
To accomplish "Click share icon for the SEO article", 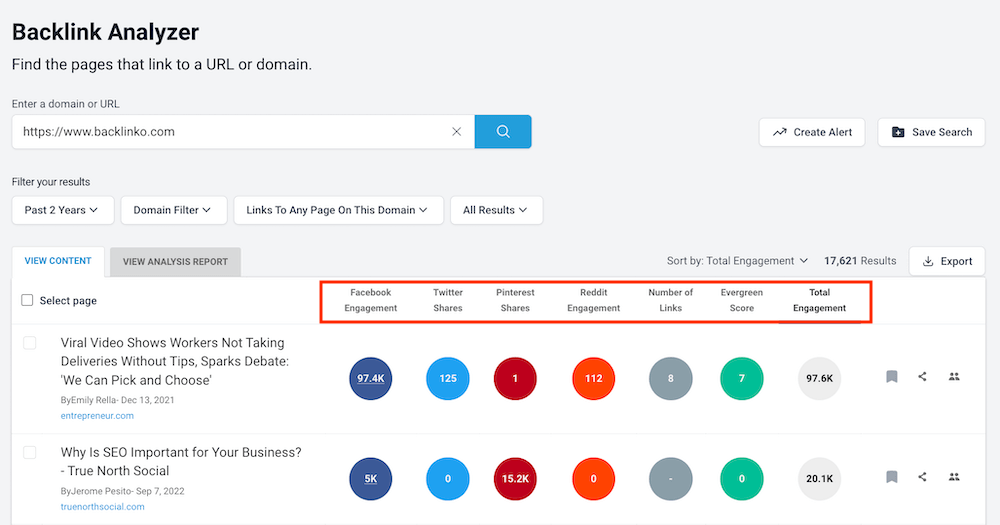I will (923, 478).
